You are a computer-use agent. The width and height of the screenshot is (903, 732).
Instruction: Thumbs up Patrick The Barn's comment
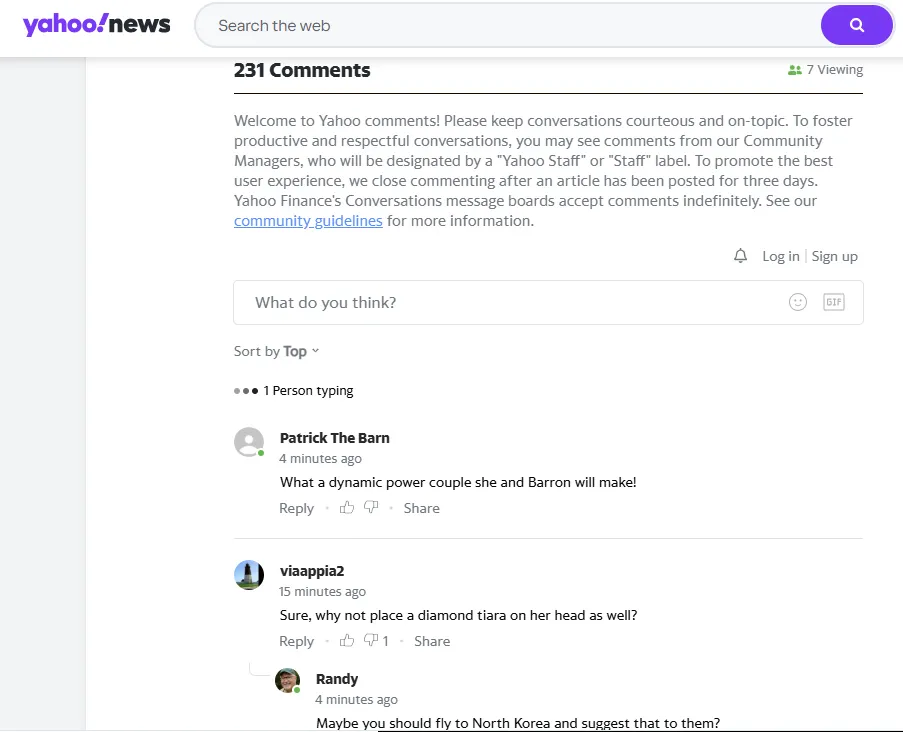click(x=347, y=508)
